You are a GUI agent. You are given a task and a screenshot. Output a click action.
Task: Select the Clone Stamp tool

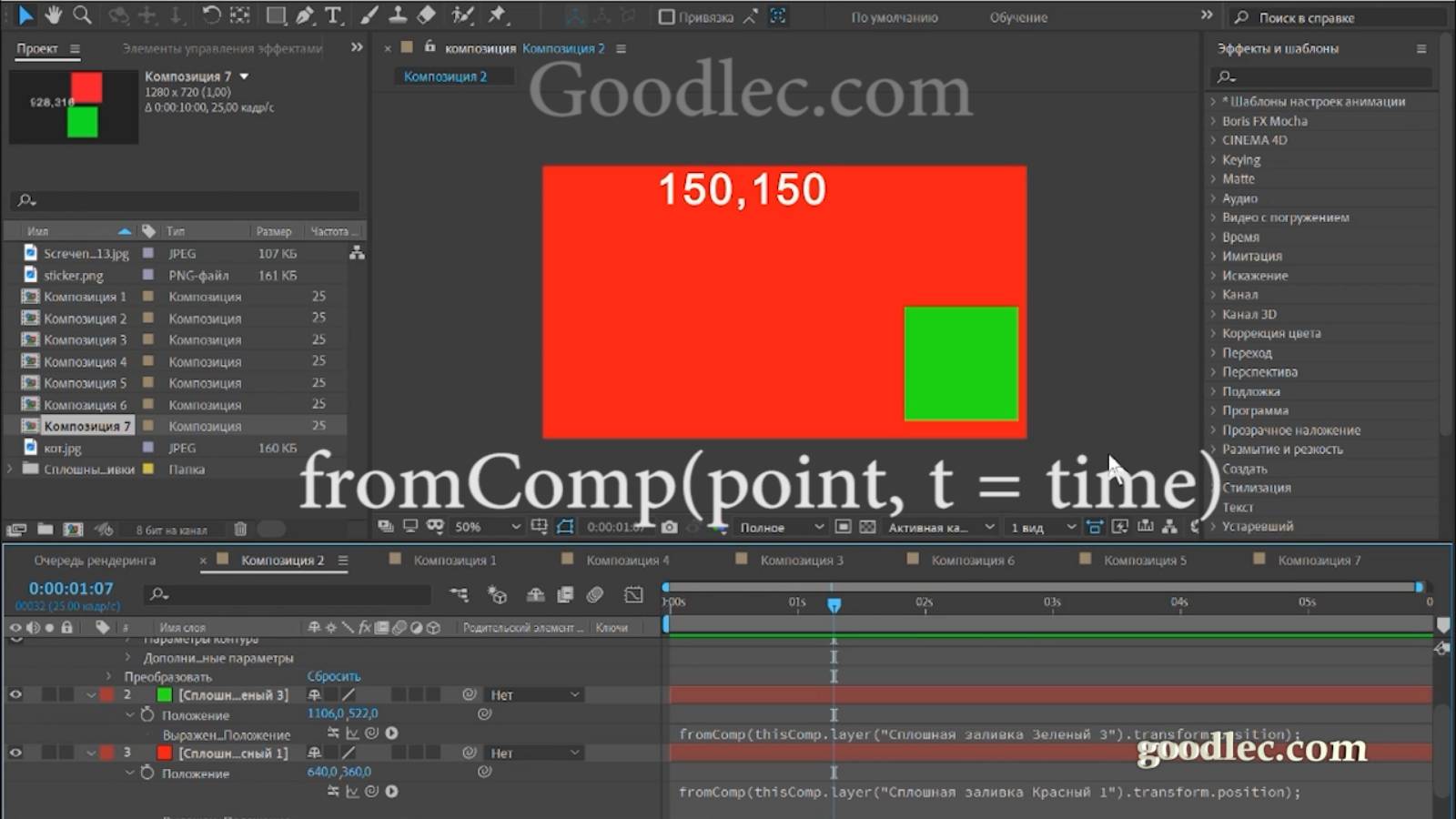[398, 15]
